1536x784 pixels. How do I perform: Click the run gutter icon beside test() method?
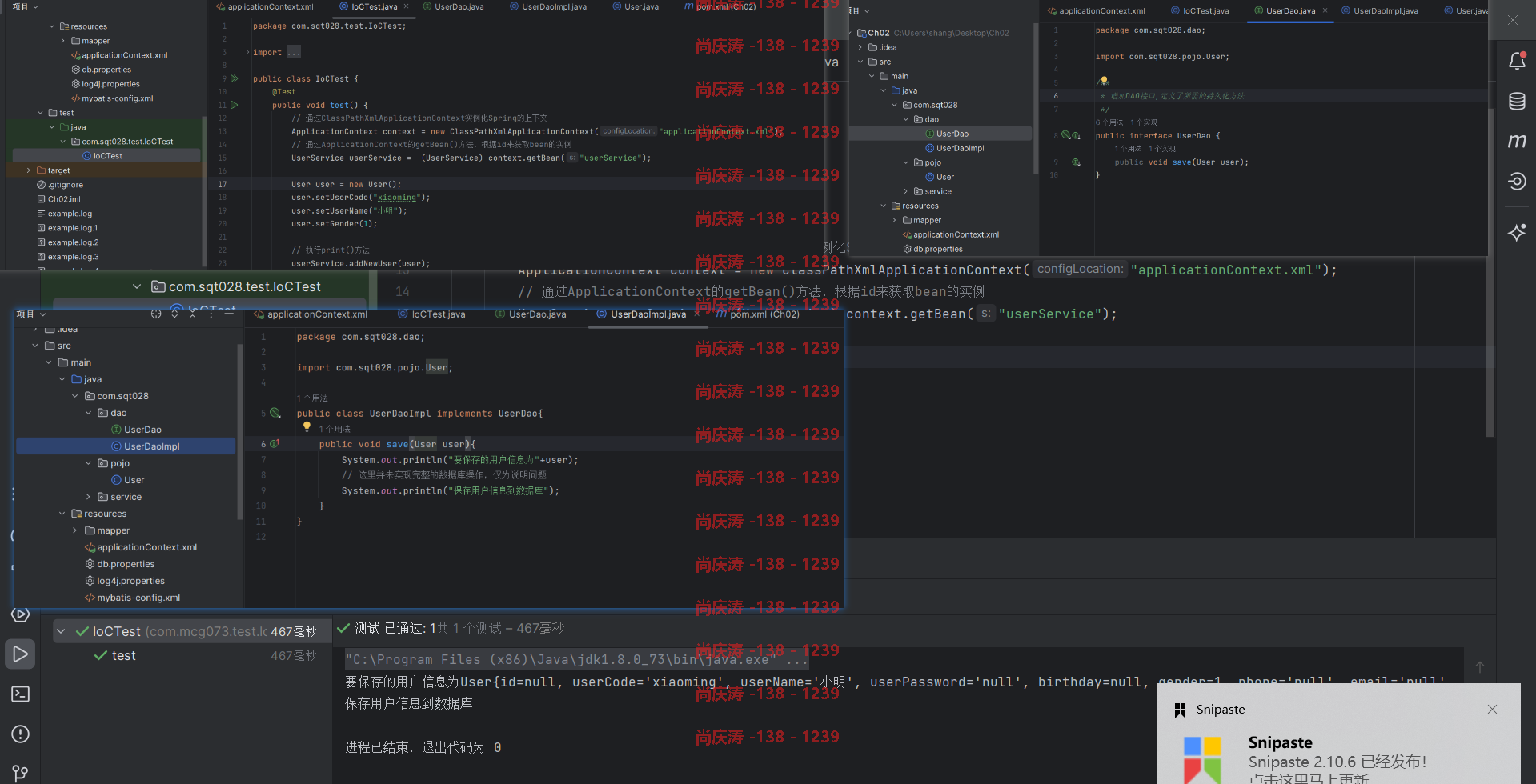[x=235, y=105]
